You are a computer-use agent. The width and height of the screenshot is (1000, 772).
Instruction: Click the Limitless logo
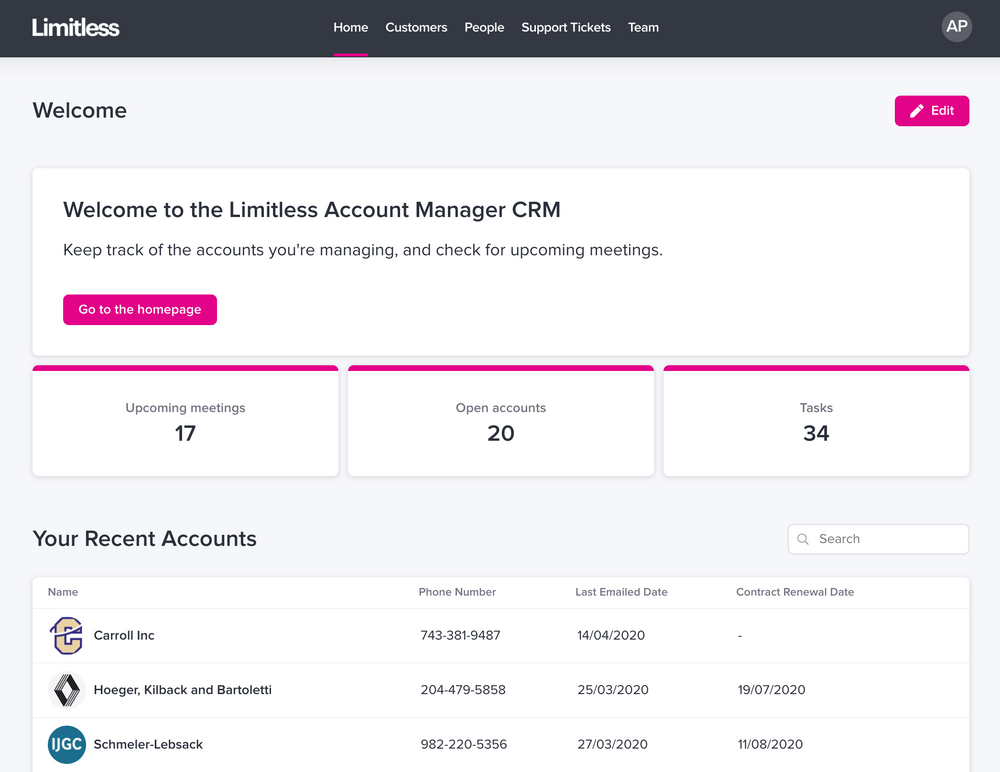pyautogui.click(x=75, y=27)
